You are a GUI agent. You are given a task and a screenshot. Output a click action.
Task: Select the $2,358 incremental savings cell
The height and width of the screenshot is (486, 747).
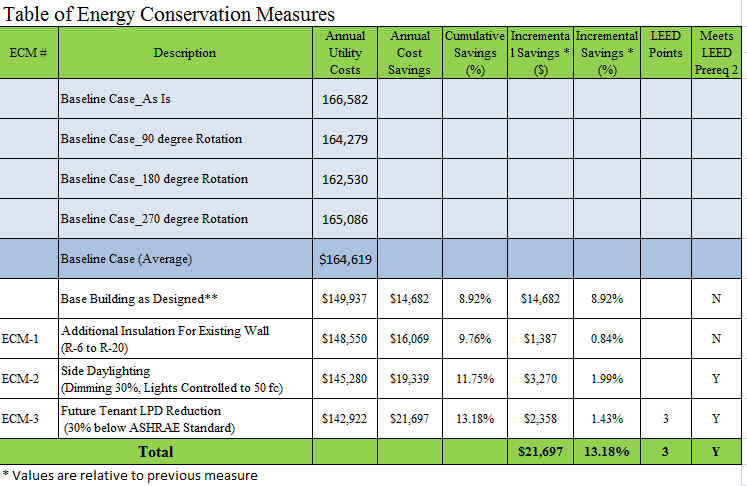coord(540,417)
